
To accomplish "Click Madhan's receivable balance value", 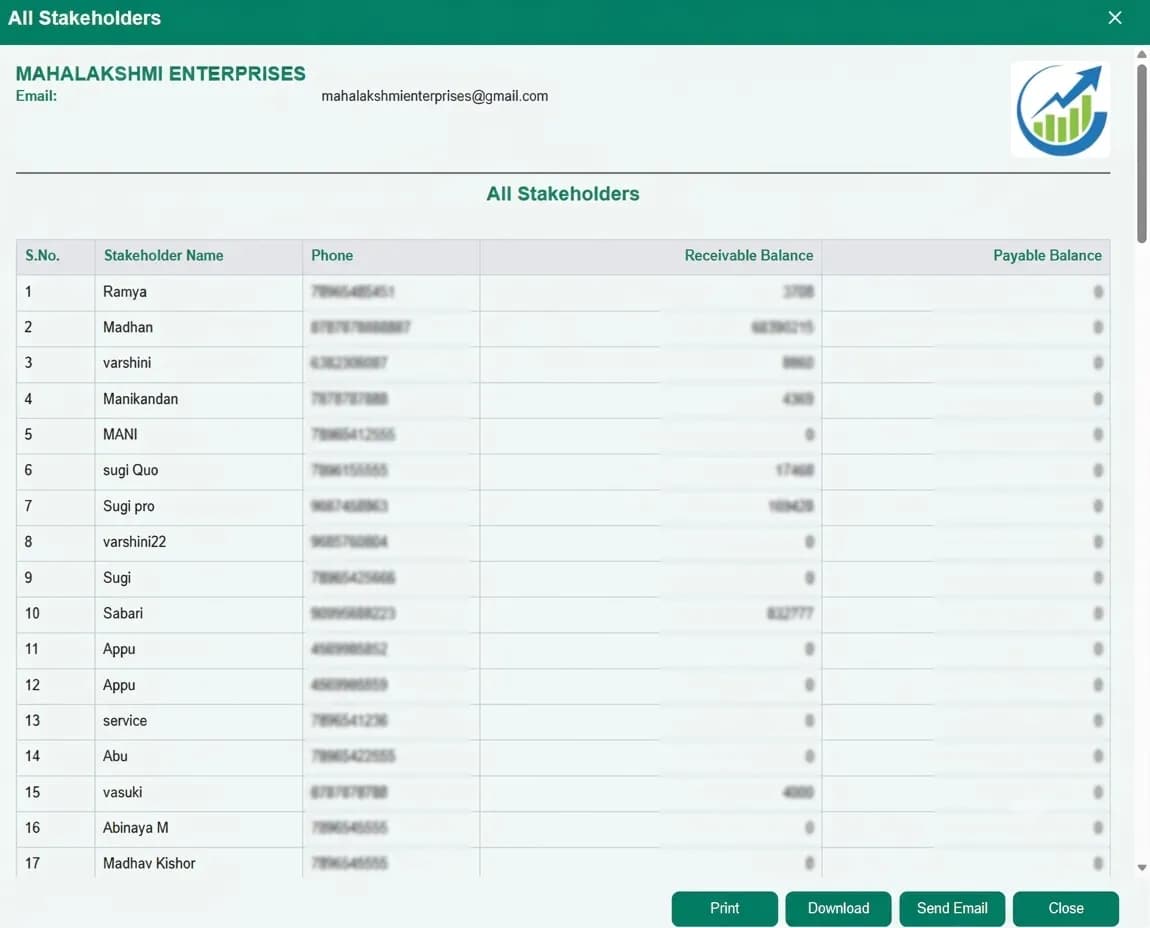I will 782,327.
